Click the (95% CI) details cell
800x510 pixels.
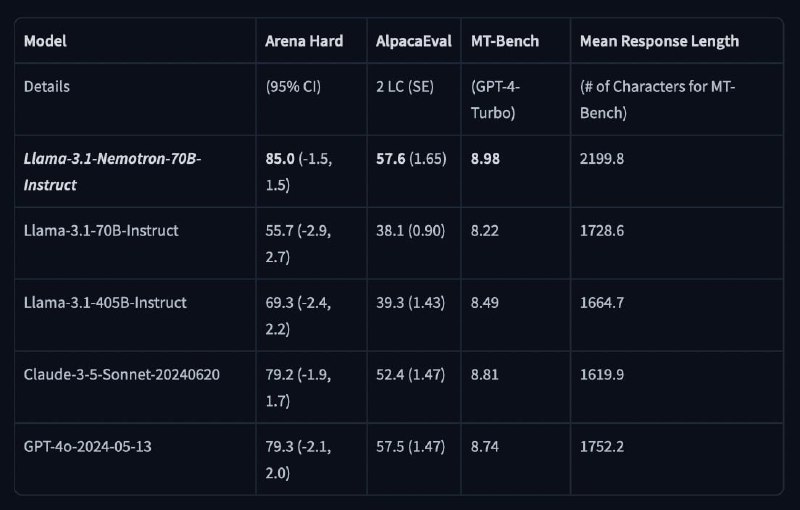click(x=293, y=87)
